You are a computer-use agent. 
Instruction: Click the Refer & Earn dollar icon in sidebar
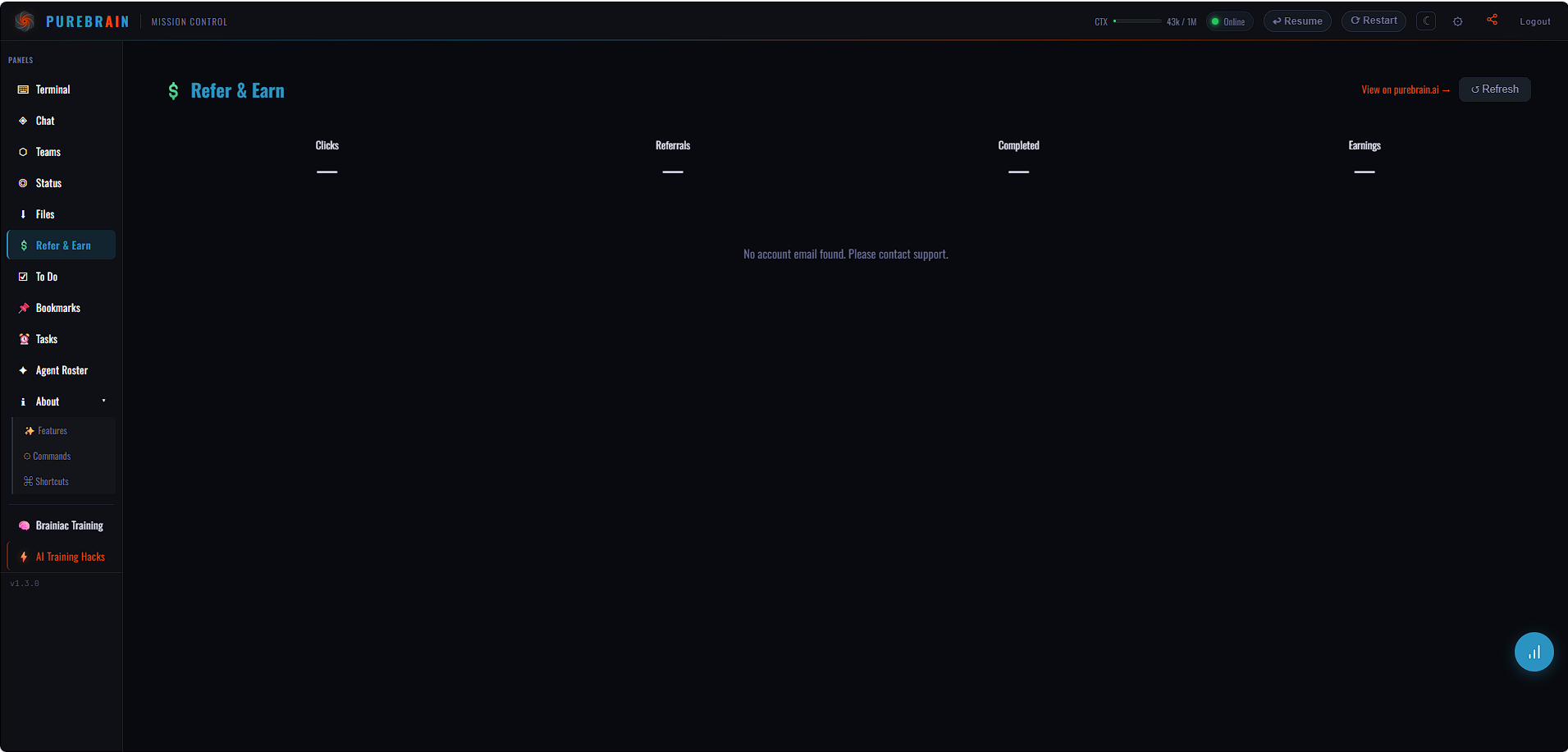click(x=24, y=245)
